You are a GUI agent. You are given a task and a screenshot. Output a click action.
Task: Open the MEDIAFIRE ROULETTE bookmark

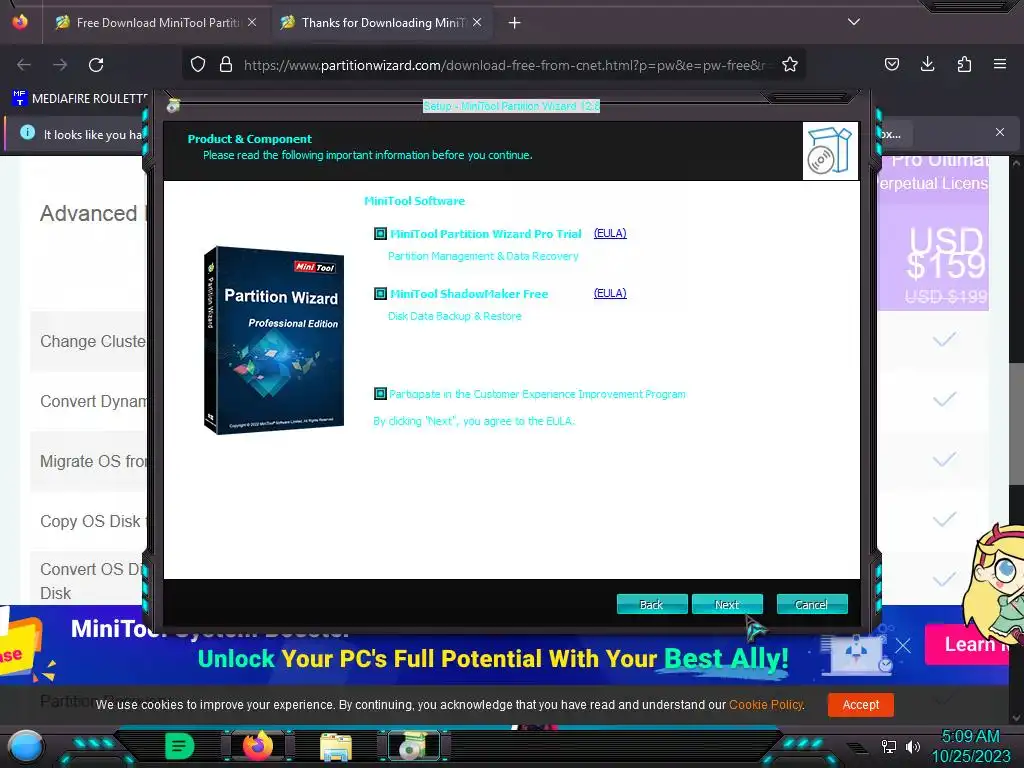tap(80, 99)
